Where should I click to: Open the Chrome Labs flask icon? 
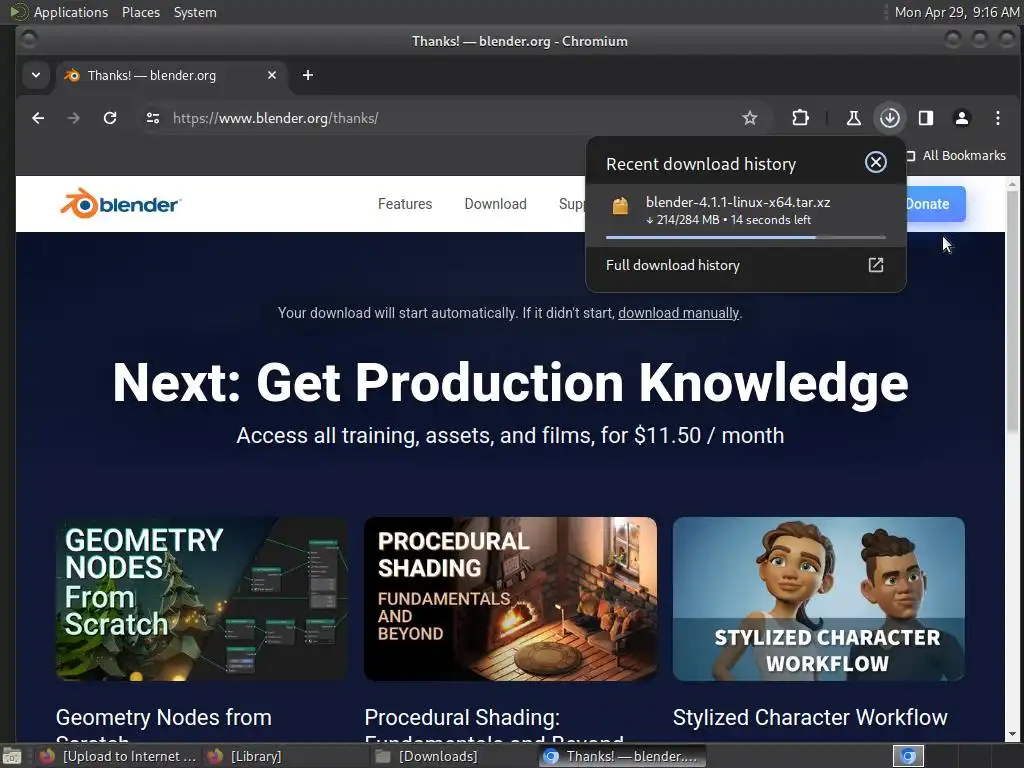pyautogui.click(x=854, y=118)
